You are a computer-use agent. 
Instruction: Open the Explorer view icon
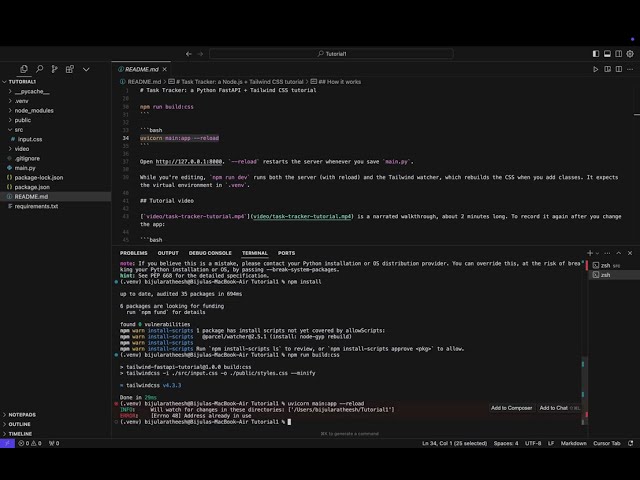coord(24,69)
